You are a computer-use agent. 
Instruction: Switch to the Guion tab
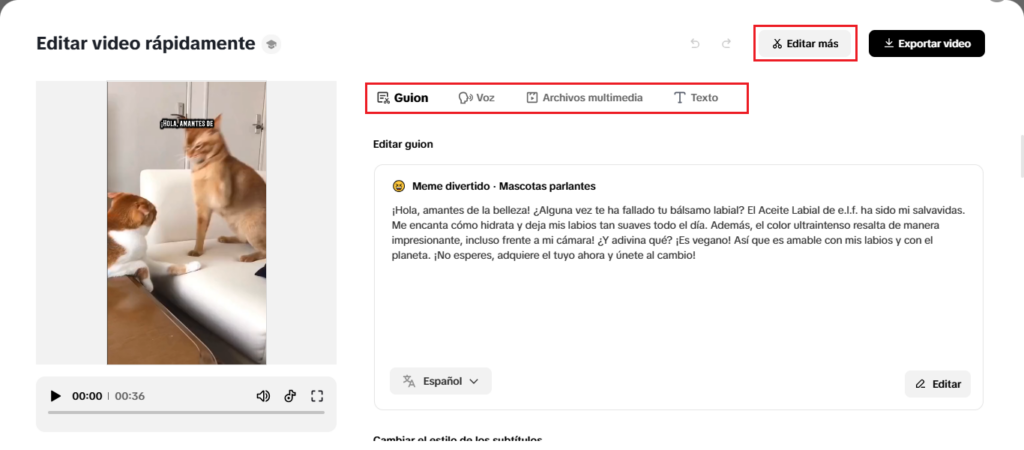[402, 98]
